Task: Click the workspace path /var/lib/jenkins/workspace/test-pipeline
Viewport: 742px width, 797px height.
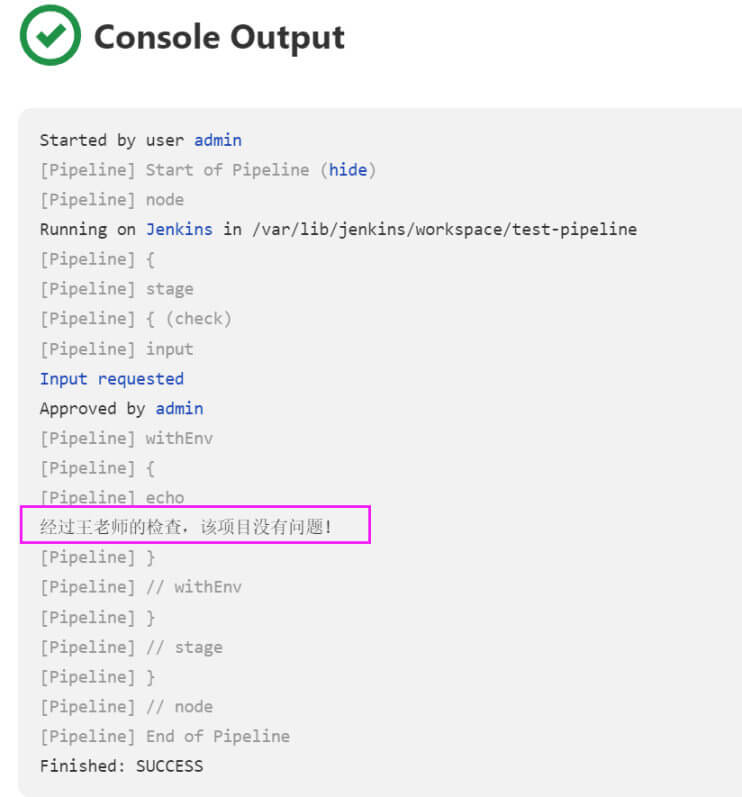Action: (445, 229)
